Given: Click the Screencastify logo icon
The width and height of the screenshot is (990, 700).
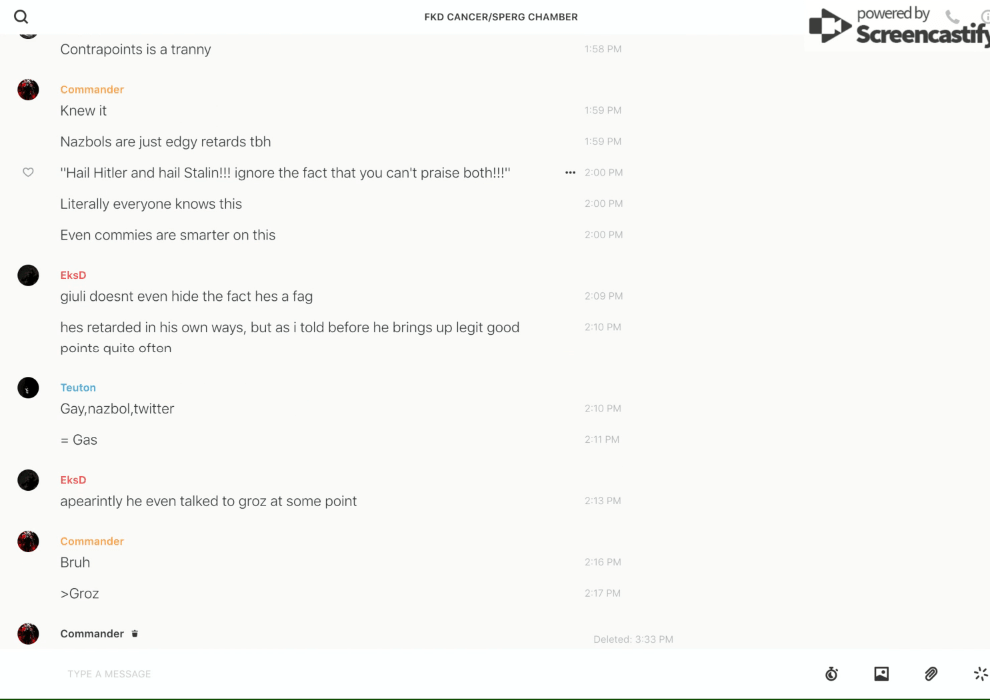Looking at the screenshot, I should click(x=830, y=26).
